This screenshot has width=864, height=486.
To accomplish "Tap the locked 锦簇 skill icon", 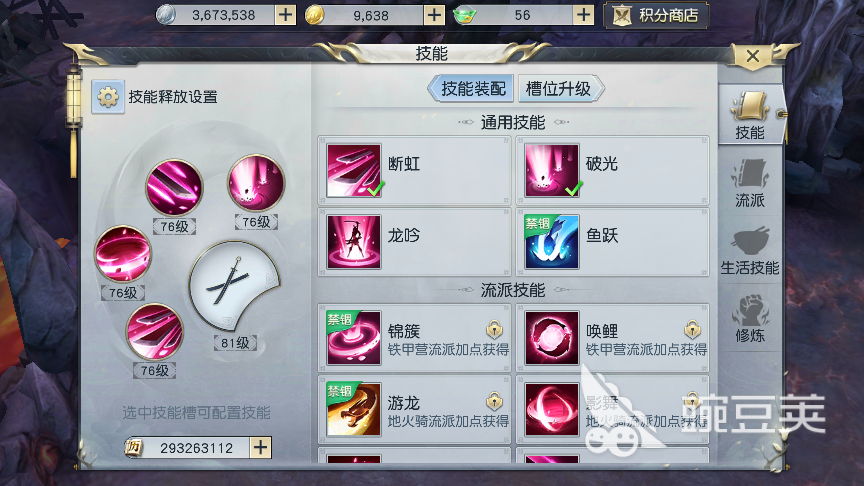I will (x=354, y=338).
